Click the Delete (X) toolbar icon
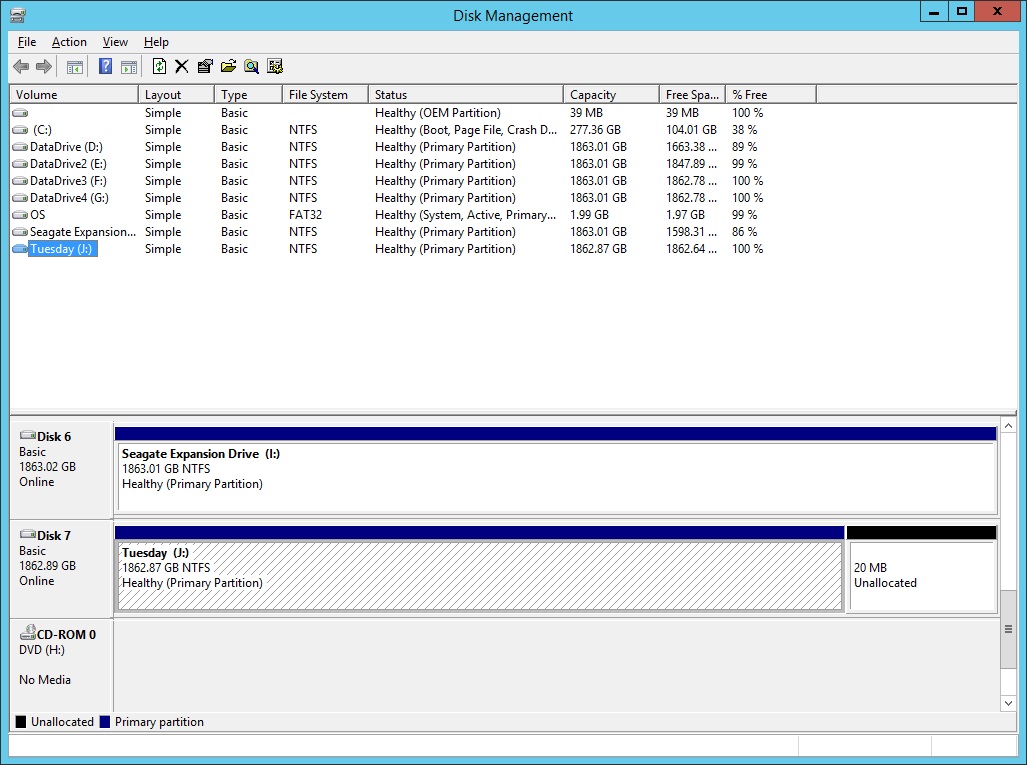Image resolution: width=1027 pixels, height=765 pixels. [182, 66]
